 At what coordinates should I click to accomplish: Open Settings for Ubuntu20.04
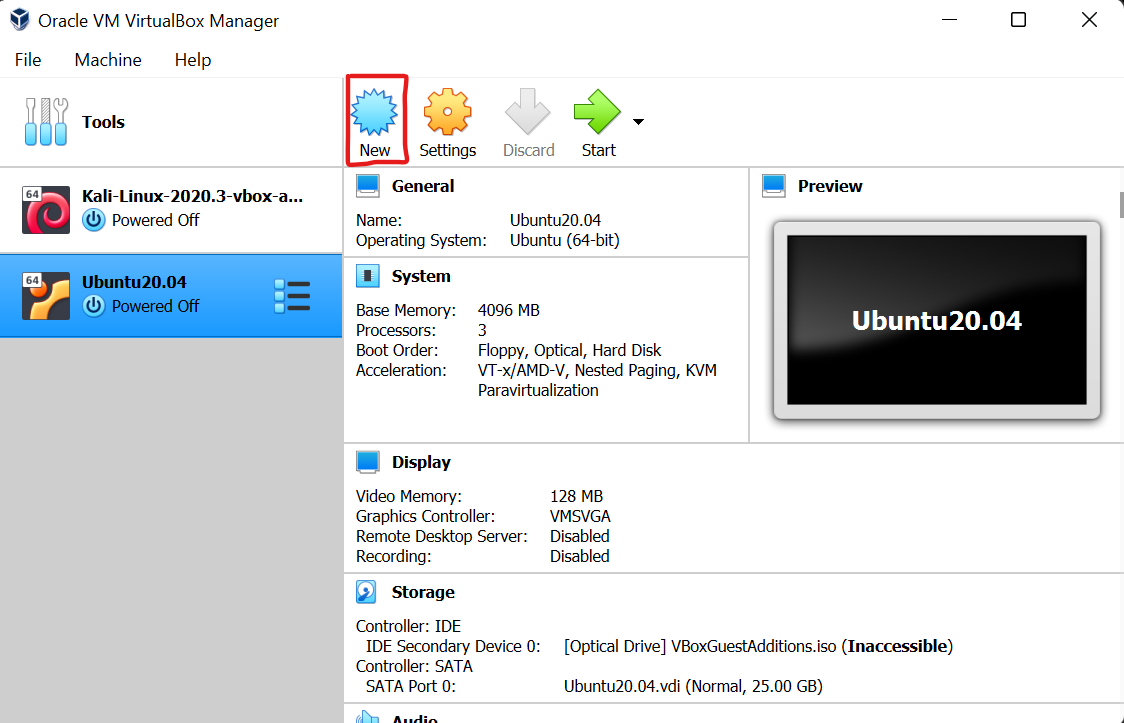click(x=447, y=112)
